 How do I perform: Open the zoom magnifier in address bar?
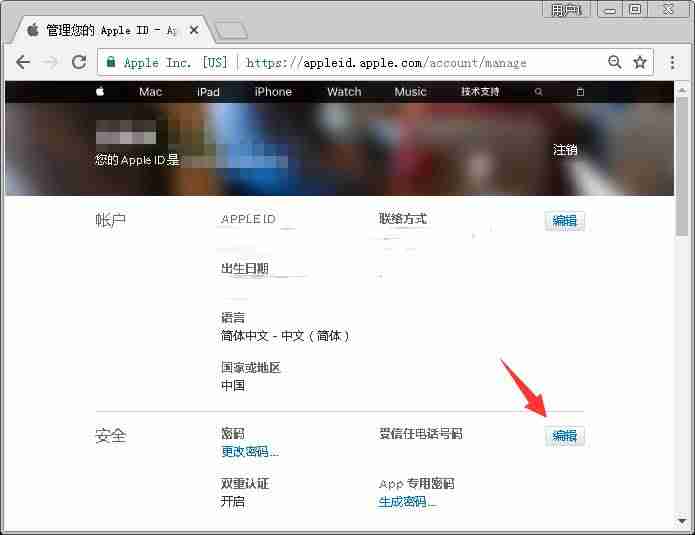click(x=615, y=62)
